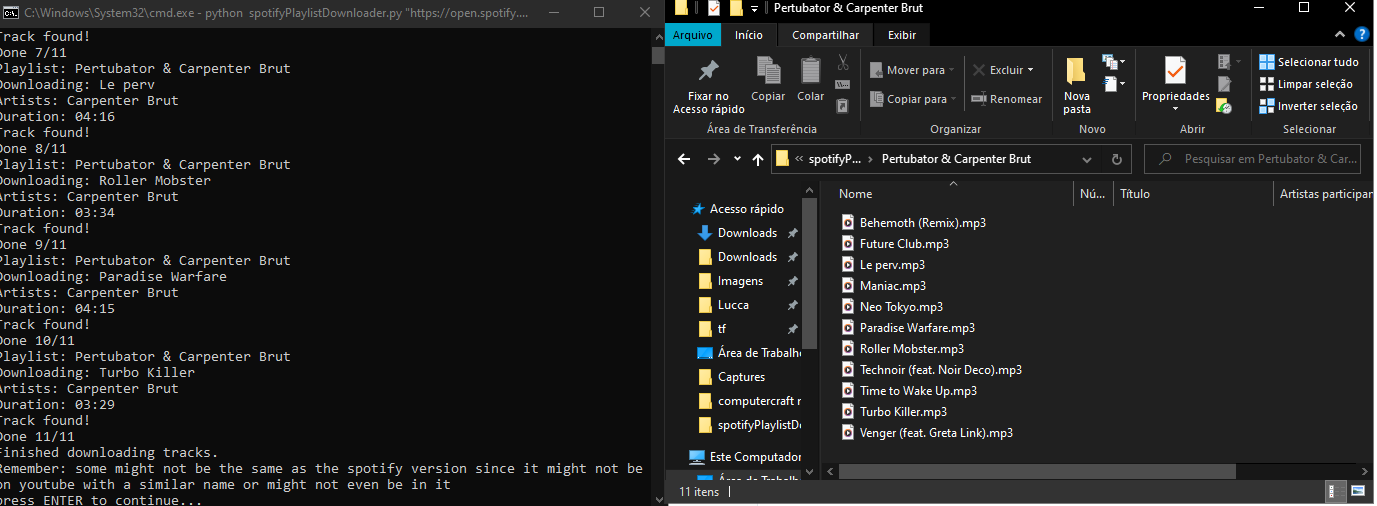Switch to the Exibir tab
Image resolution: width=1377 pixels, height=506 pixels.
901,35
